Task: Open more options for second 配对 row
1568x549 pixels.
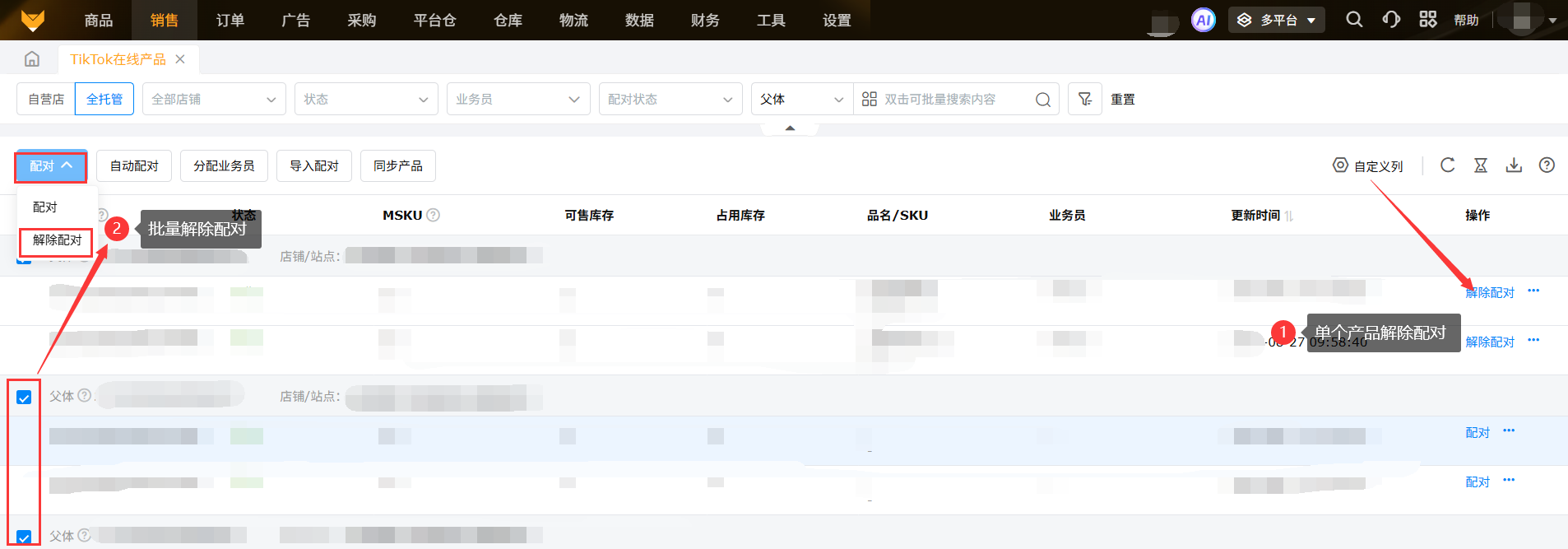Action: click(1509, 481)
